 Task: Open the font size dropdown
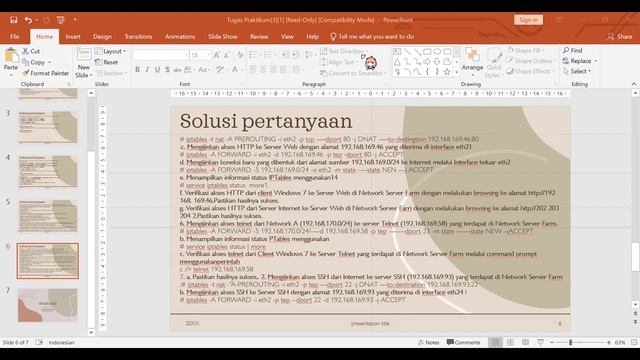[209, 55]
